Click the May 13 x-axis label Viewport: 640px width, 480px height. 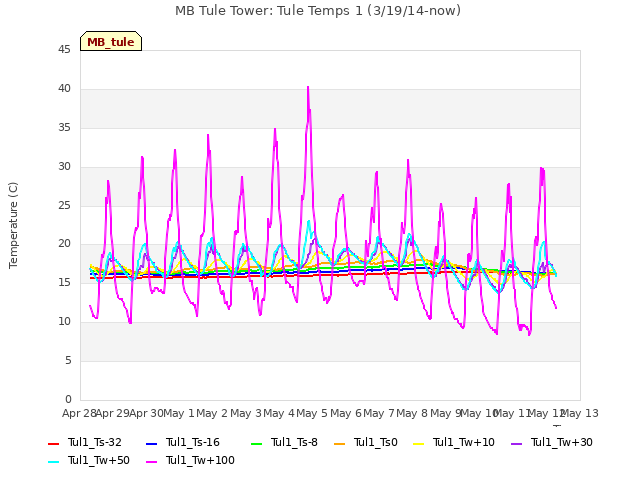tap(580, 413)
